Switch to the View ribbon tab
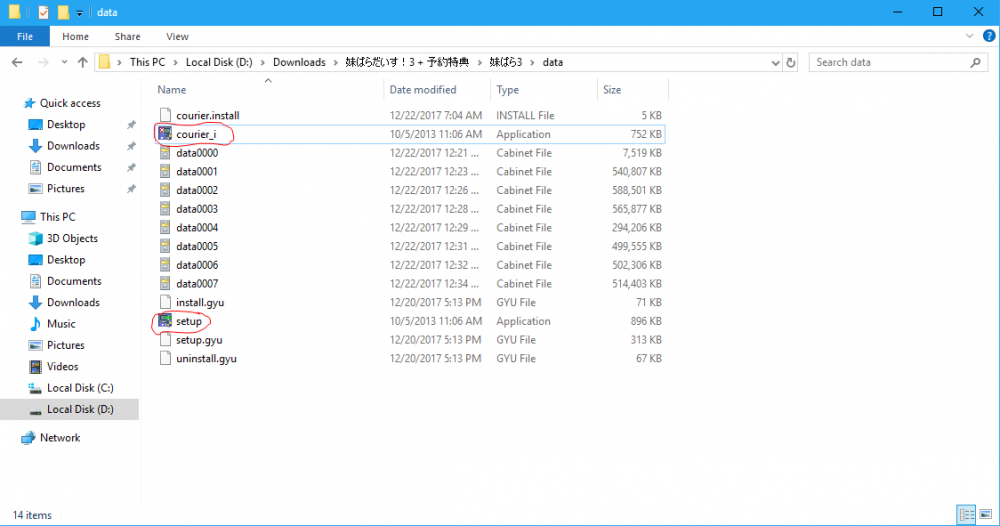The width and height of the screenshot is (1000, 526). click(177, 37)
